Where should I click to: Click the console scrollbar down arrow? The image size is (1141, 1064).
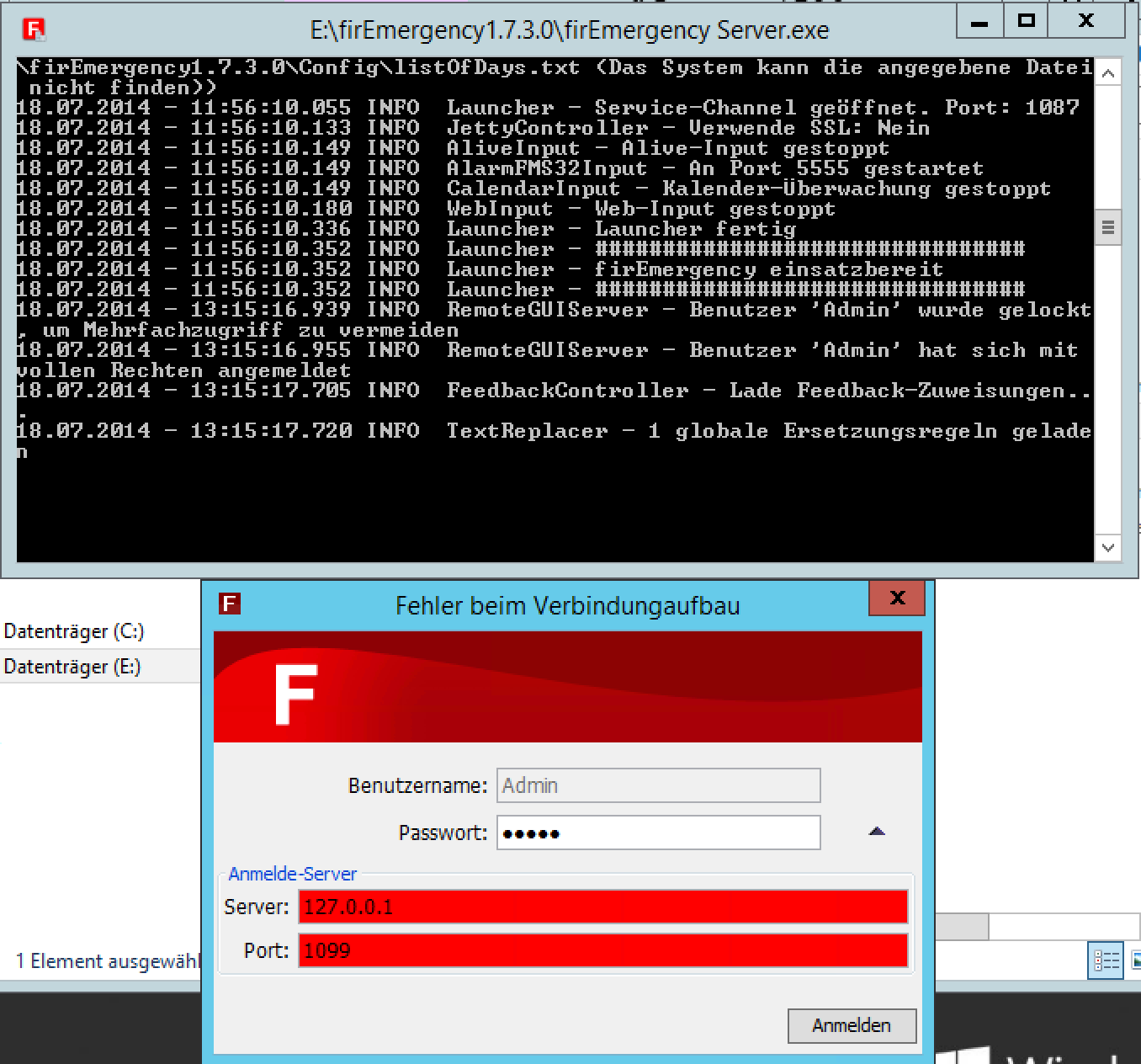click(x=1108, y=547)
